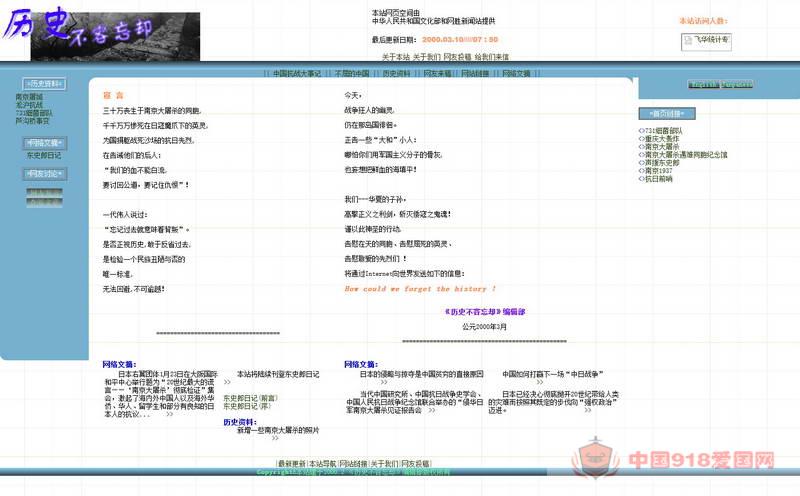The image size is (800, 496).
Task: Click the 历史资料 sidebar header badge
Action: pos(45,84)
